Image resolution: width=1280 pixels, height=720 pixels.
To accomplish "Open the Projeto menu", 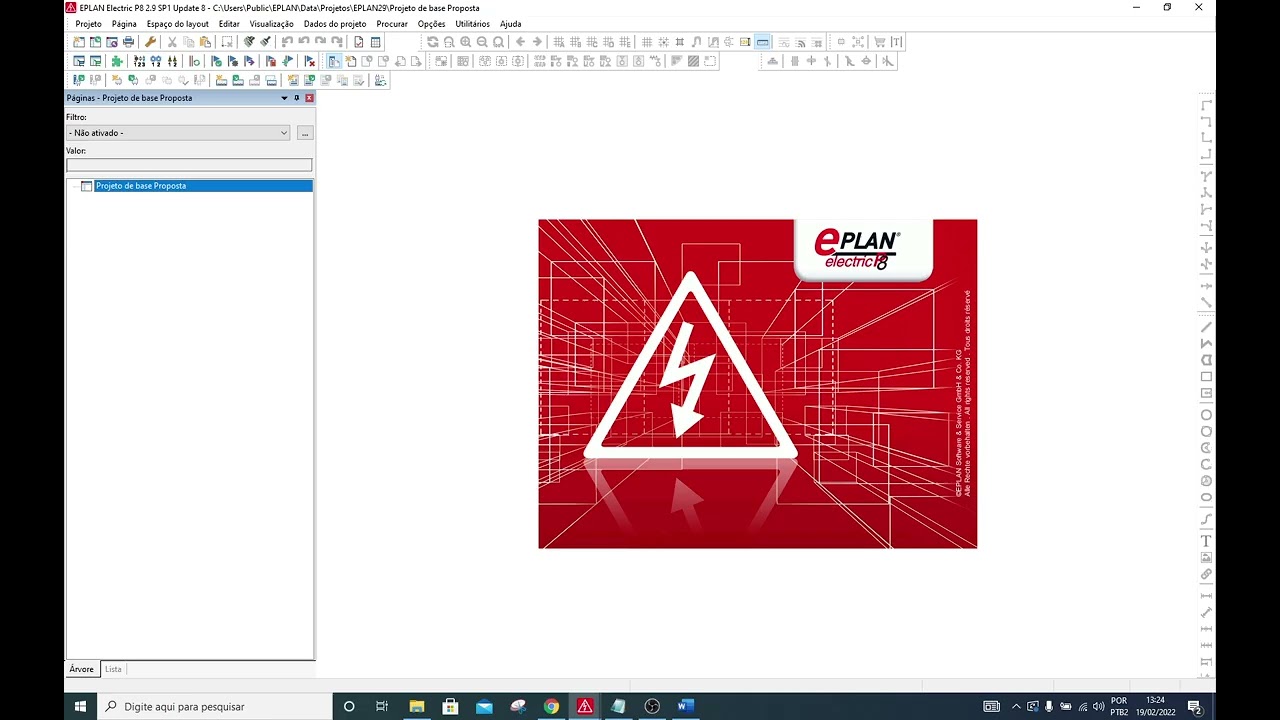I will coord(89,24).
